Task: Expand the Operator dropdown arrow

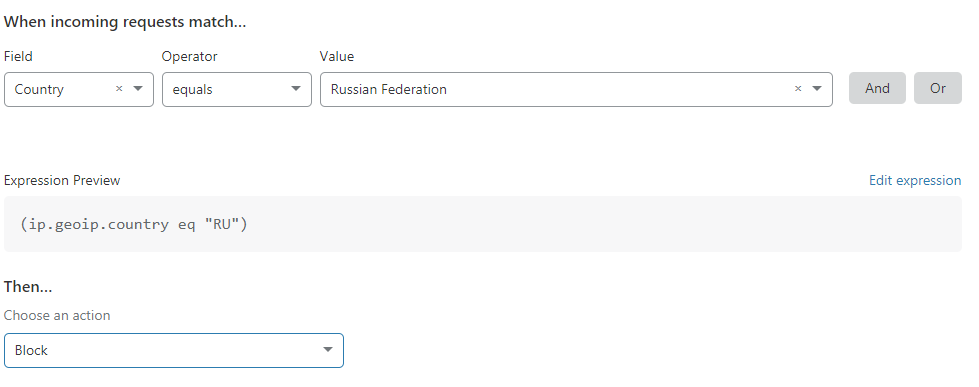Action: (296, 89)
